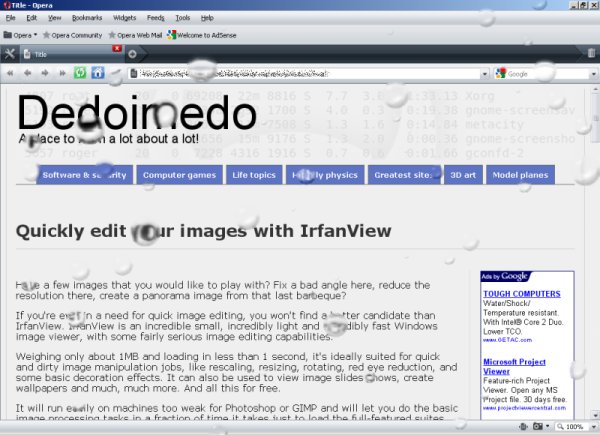Expand the address bar history dropdown
The width and height of the screenshot is (600, 435).
point(485,74)
